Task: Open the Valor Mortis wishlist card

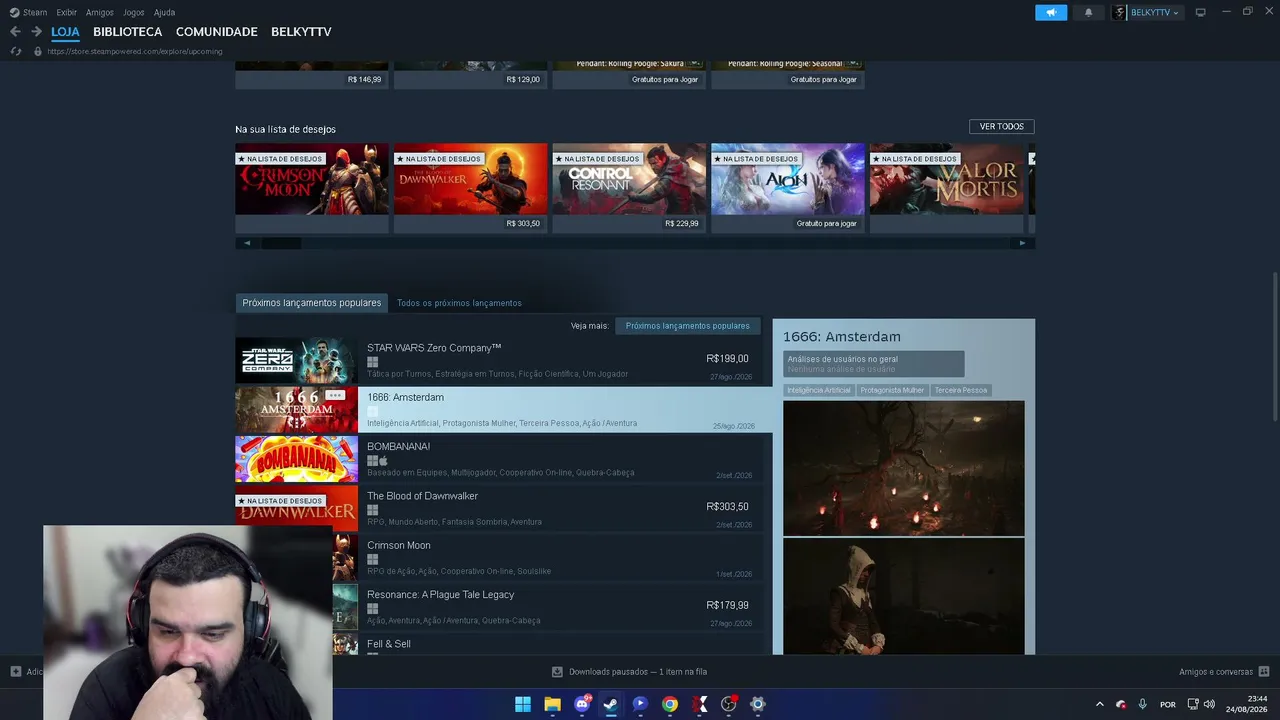Action: coord(946,188)
